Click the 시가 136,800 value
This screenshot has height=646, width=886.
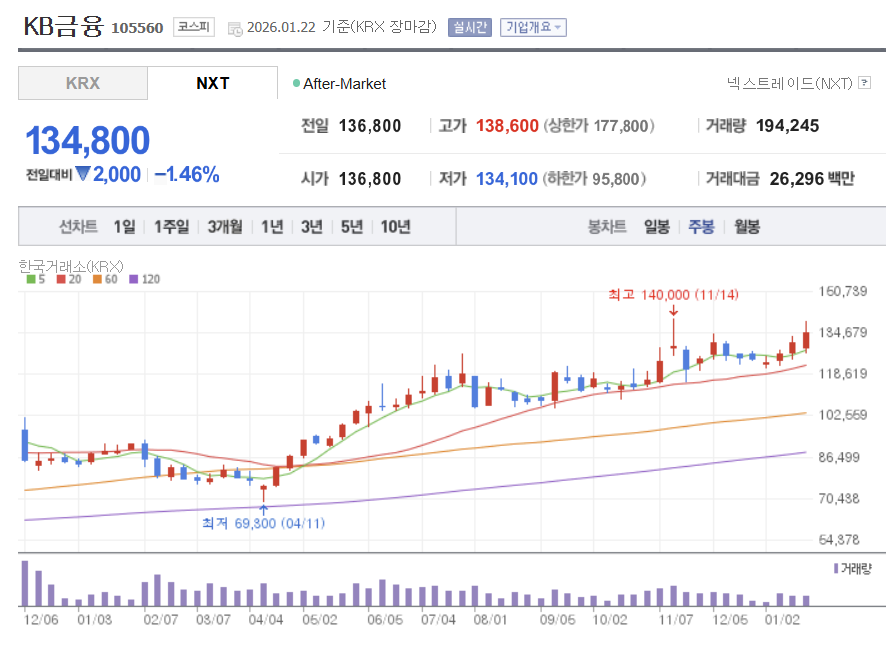click(x=370, y=179)
